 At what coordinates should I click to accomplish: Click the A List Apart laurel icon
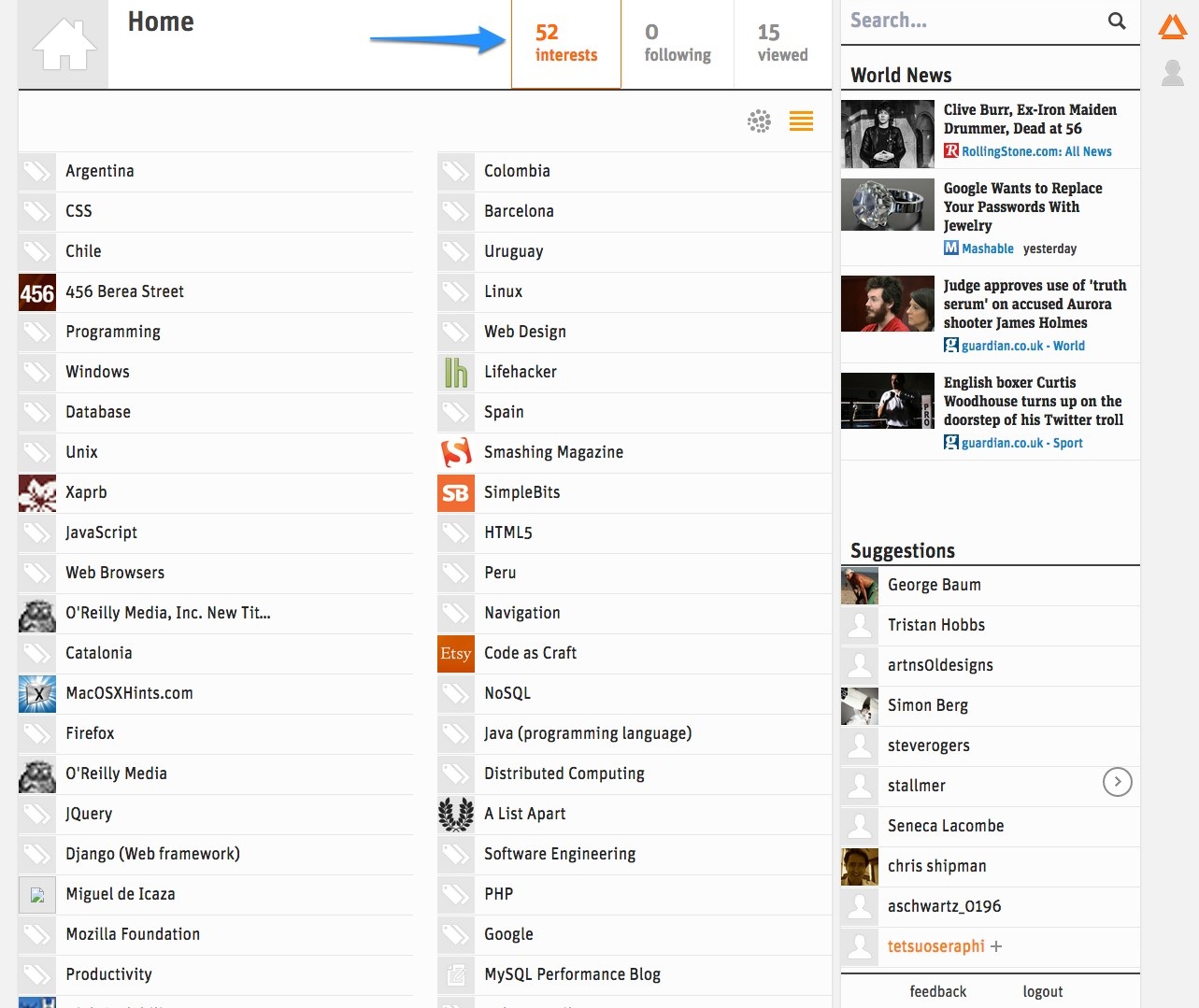pyautogui.click(x=456, y=815)
